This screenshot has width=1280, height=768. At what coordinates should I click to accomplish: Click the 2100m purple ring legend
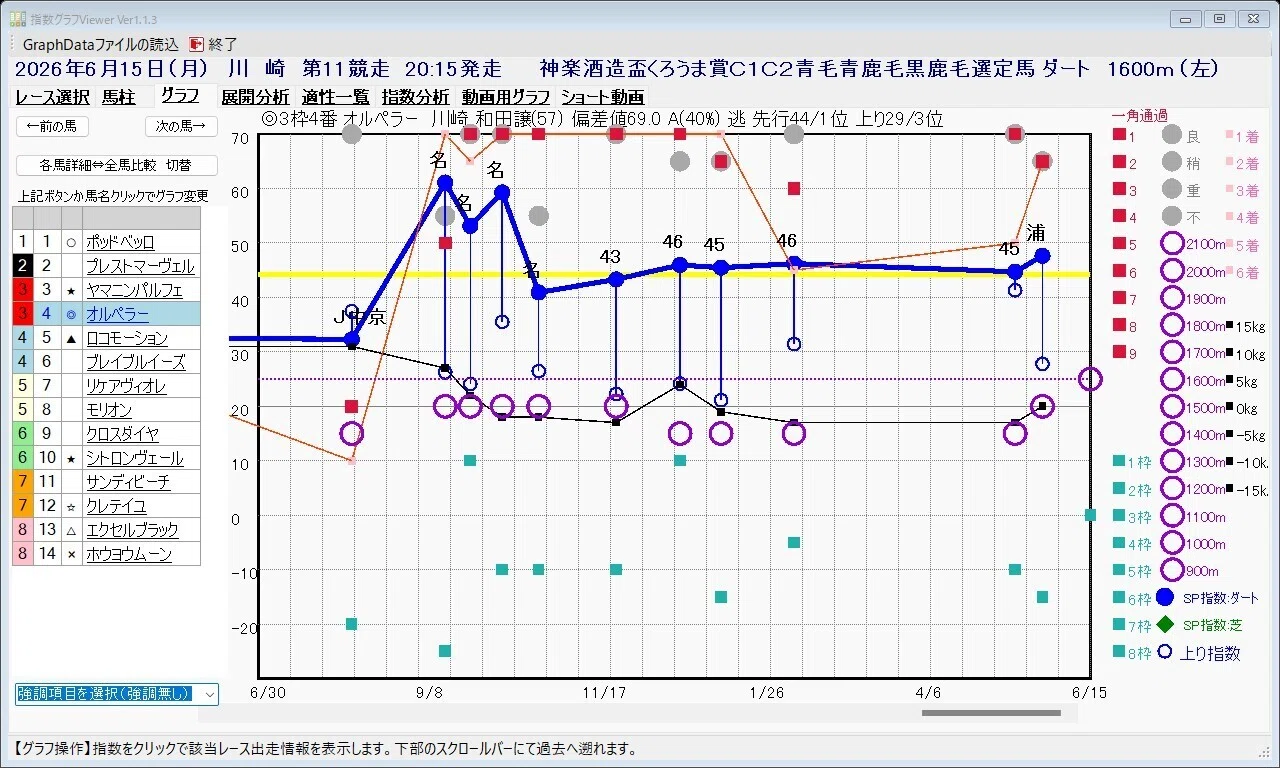1172,244
